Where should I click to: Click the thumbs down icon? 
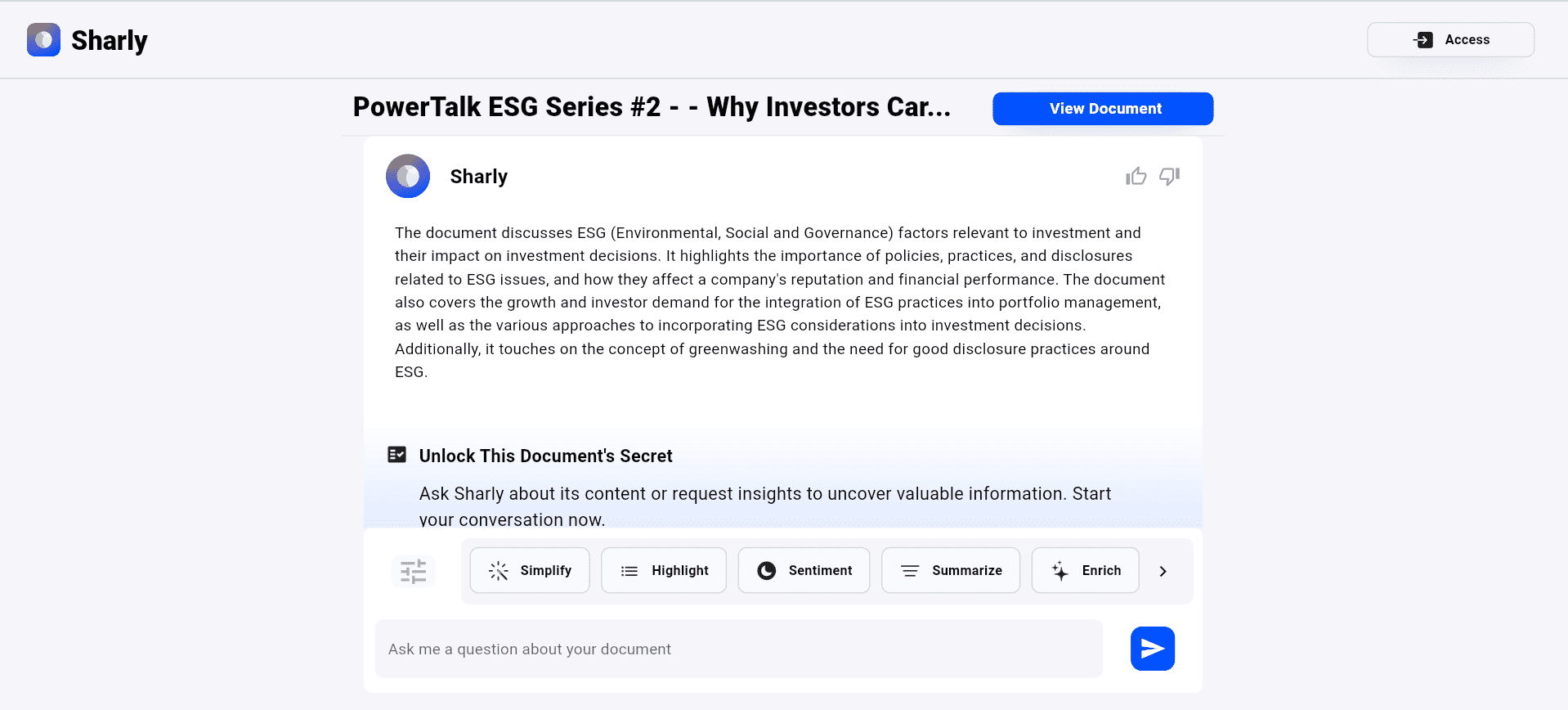tap(1170, 176)
